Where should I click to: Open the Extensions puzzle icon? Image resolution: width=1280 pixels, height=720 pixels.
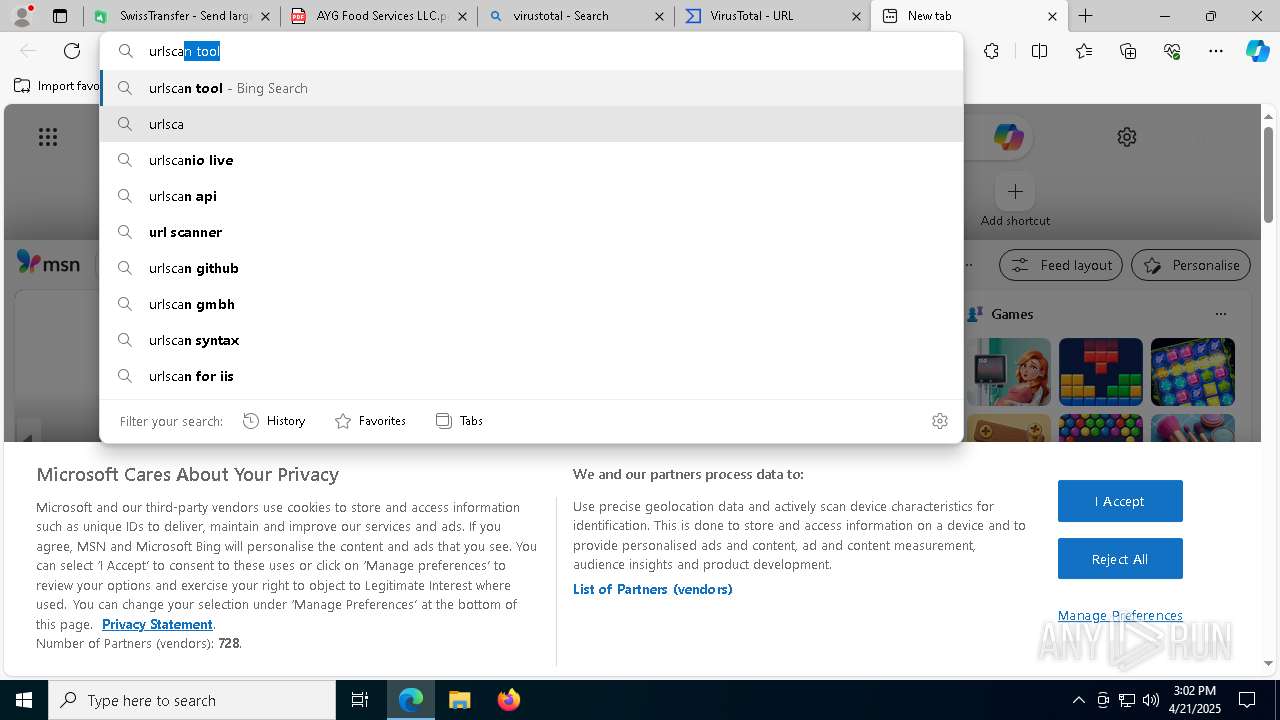(x=991, y=51)
